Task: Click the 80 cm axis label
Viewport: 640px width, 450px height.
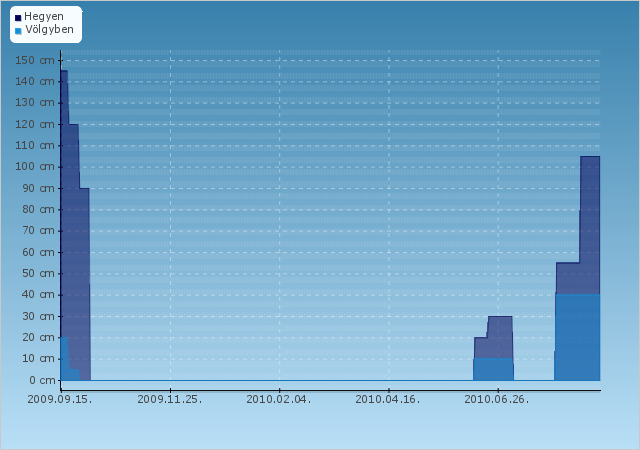Action: (x=38, y=210)
